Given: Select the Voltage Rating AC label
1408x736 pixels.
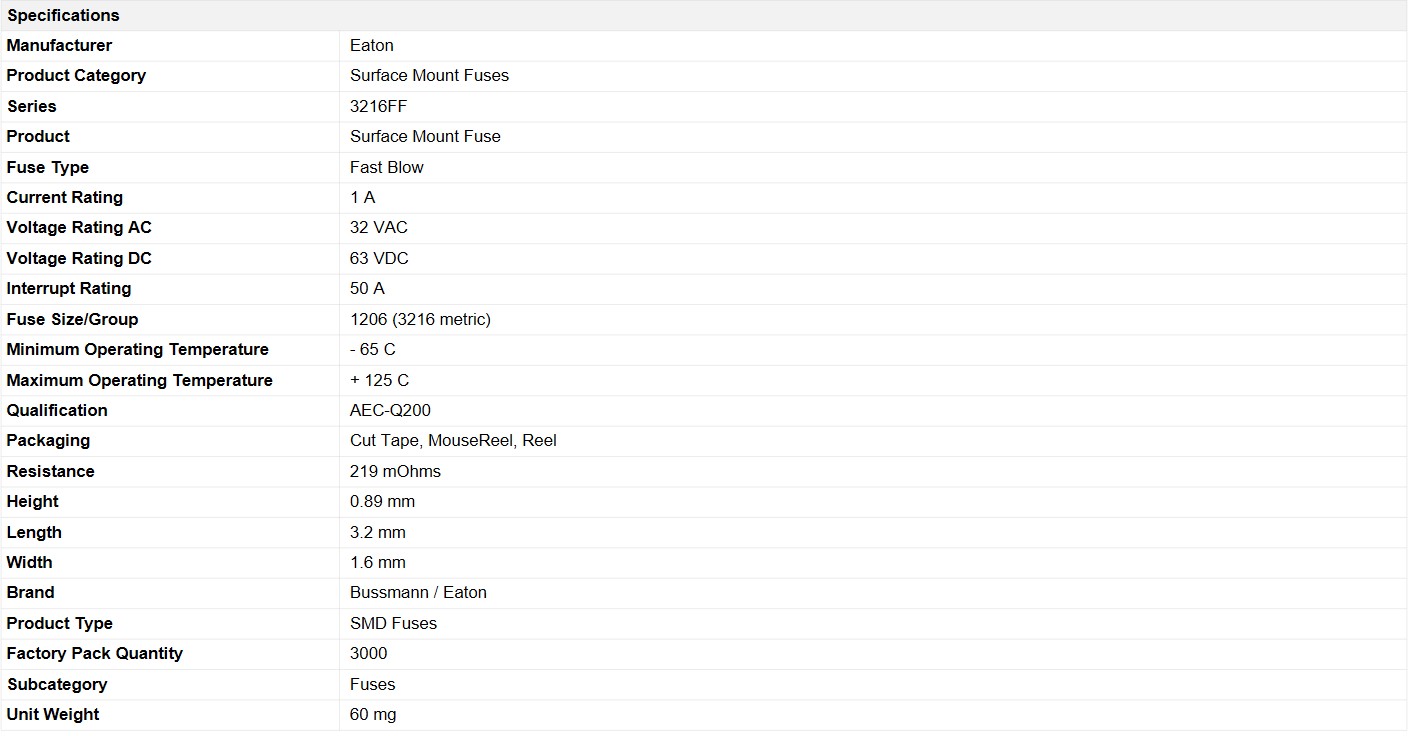Looking at the screenshot, I should pyautogui.click(x=79, y=228).
